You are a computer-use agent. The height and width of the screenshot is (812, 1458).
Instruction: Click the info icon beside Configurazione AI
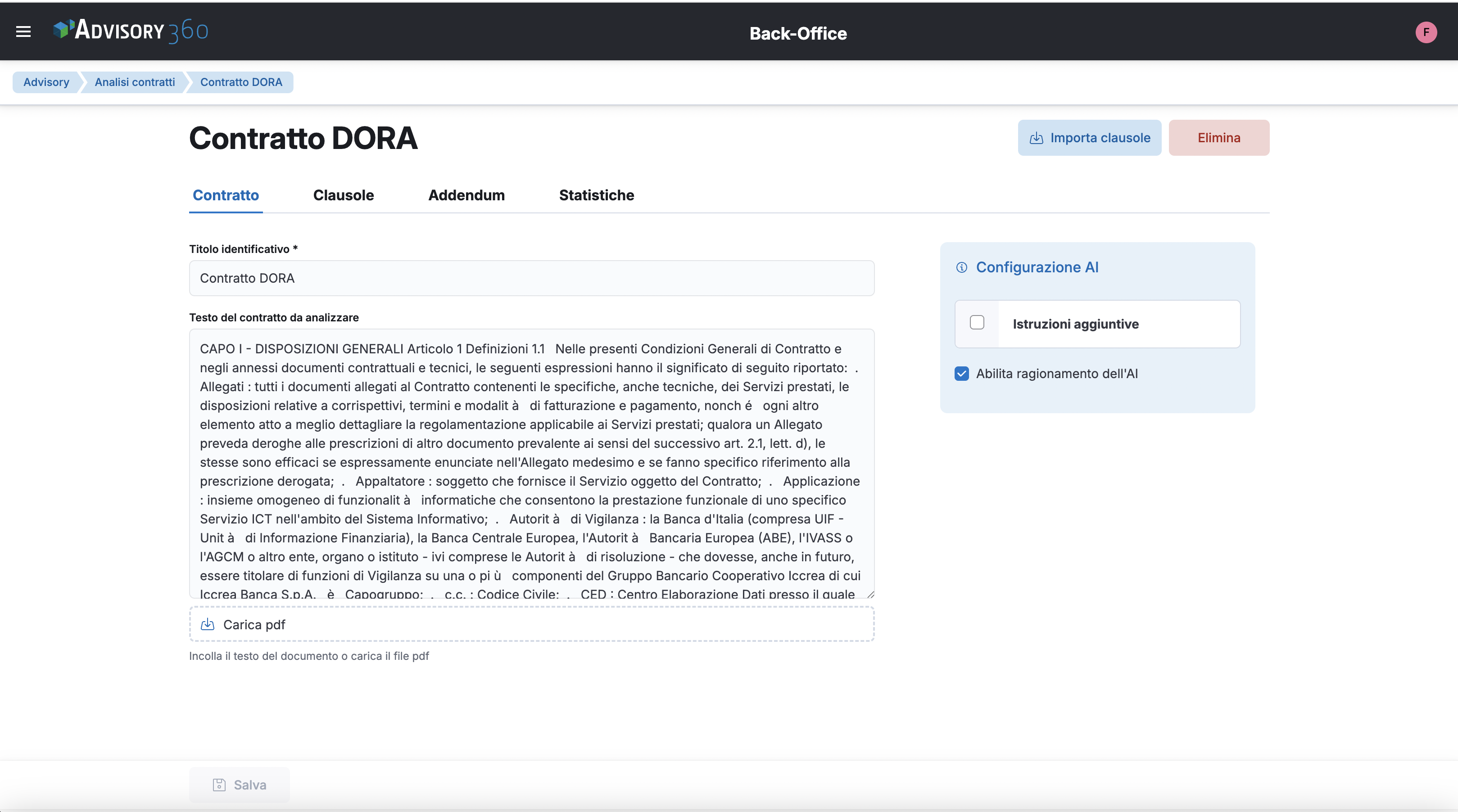962,267
